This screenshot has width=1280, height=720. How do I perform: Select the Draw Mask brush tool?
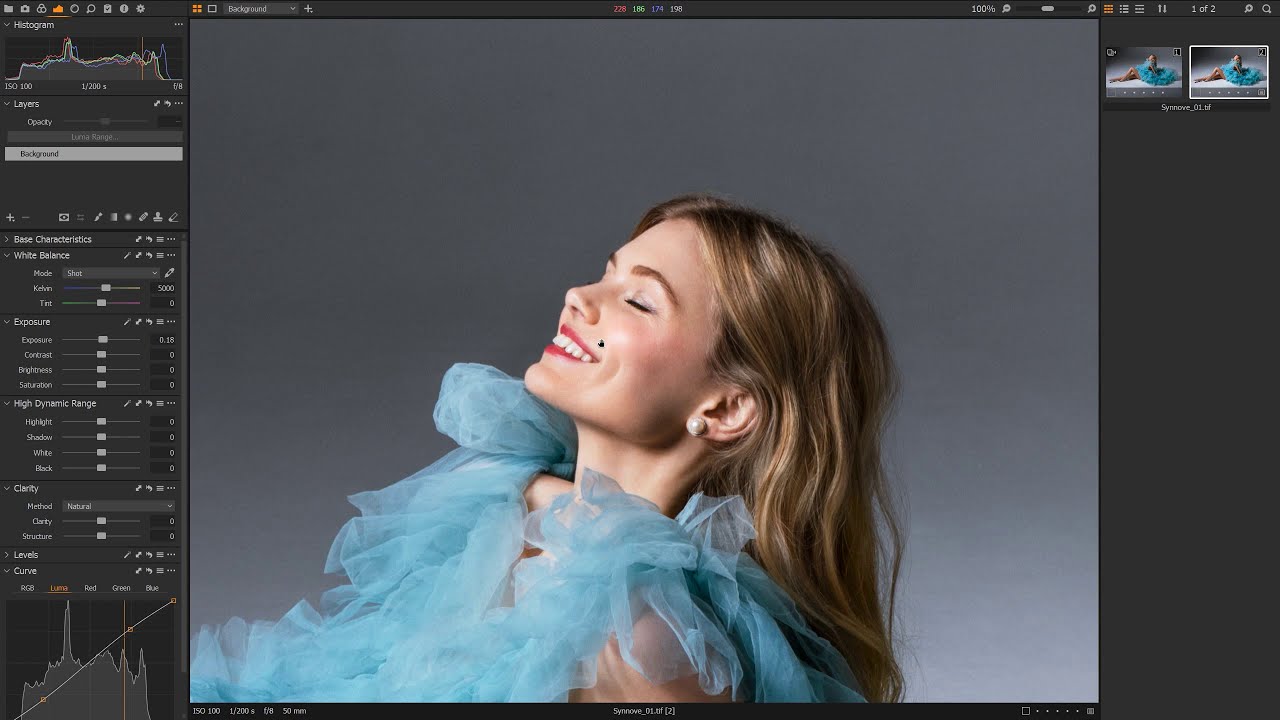tap(98, 217)
